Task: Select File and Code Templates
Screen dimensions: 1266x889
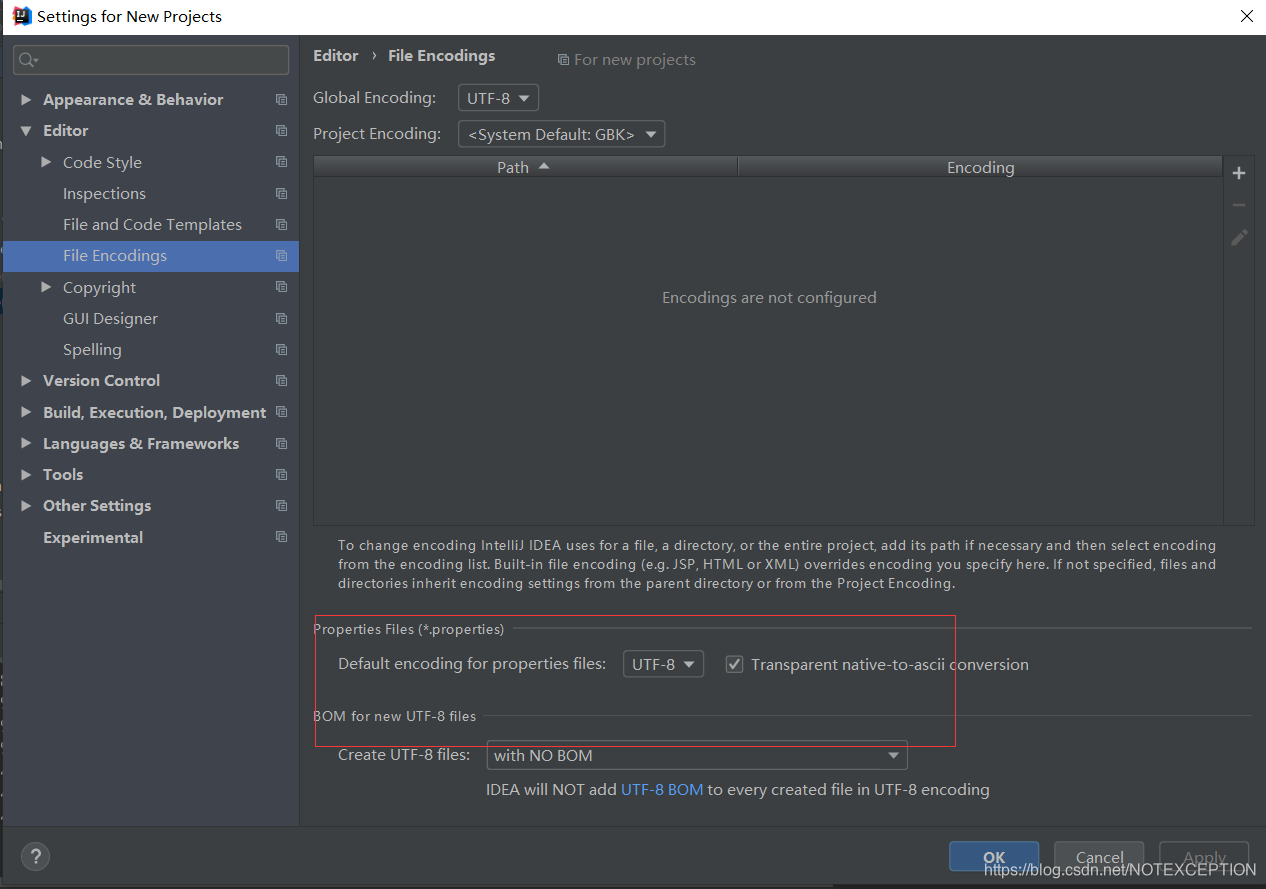Action: click(151, 225)
